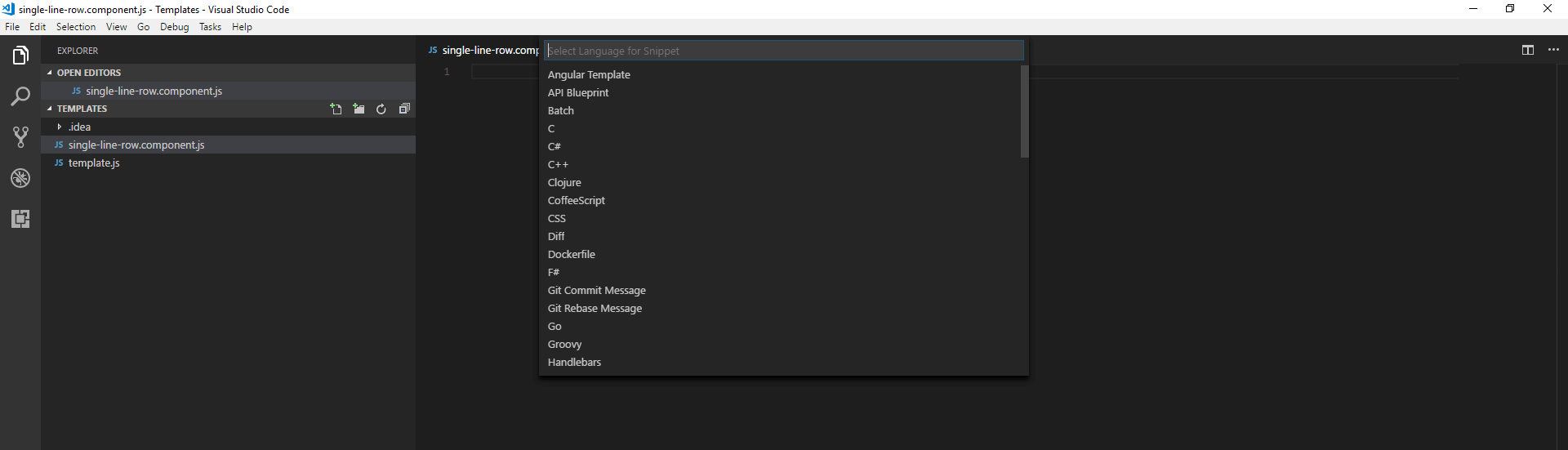Open the Search view icon
Screen dimensions: 1568x450
pos(20,96)
